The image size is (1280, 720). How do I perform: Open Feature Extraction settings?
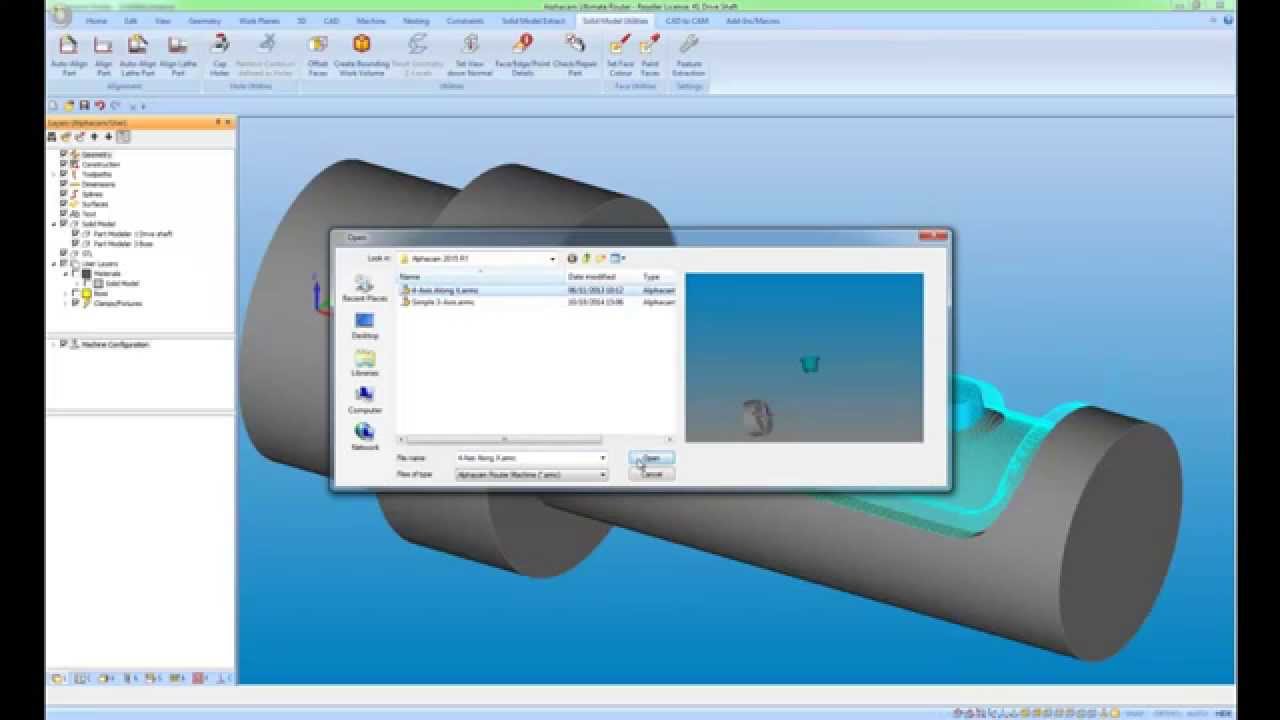point(688,54)
